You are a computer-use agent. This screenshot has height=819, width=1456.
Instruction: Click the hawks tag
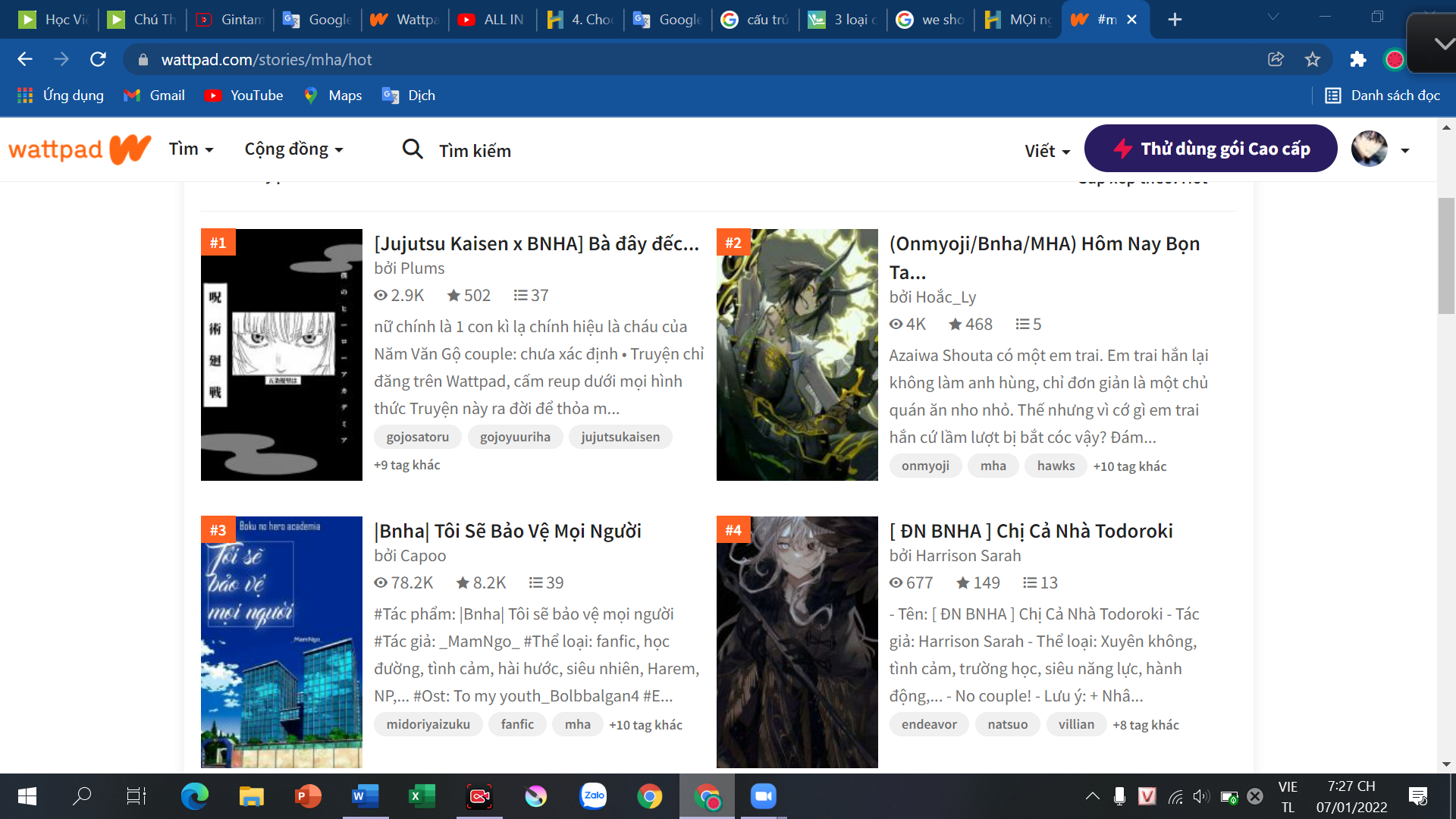1056,466
